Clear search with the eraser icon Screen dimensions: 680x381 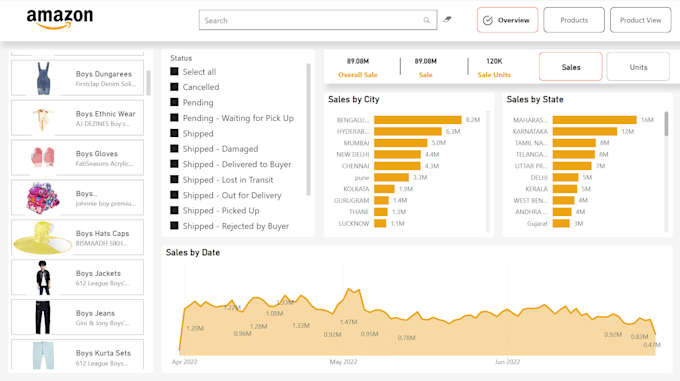pos(447,20)
